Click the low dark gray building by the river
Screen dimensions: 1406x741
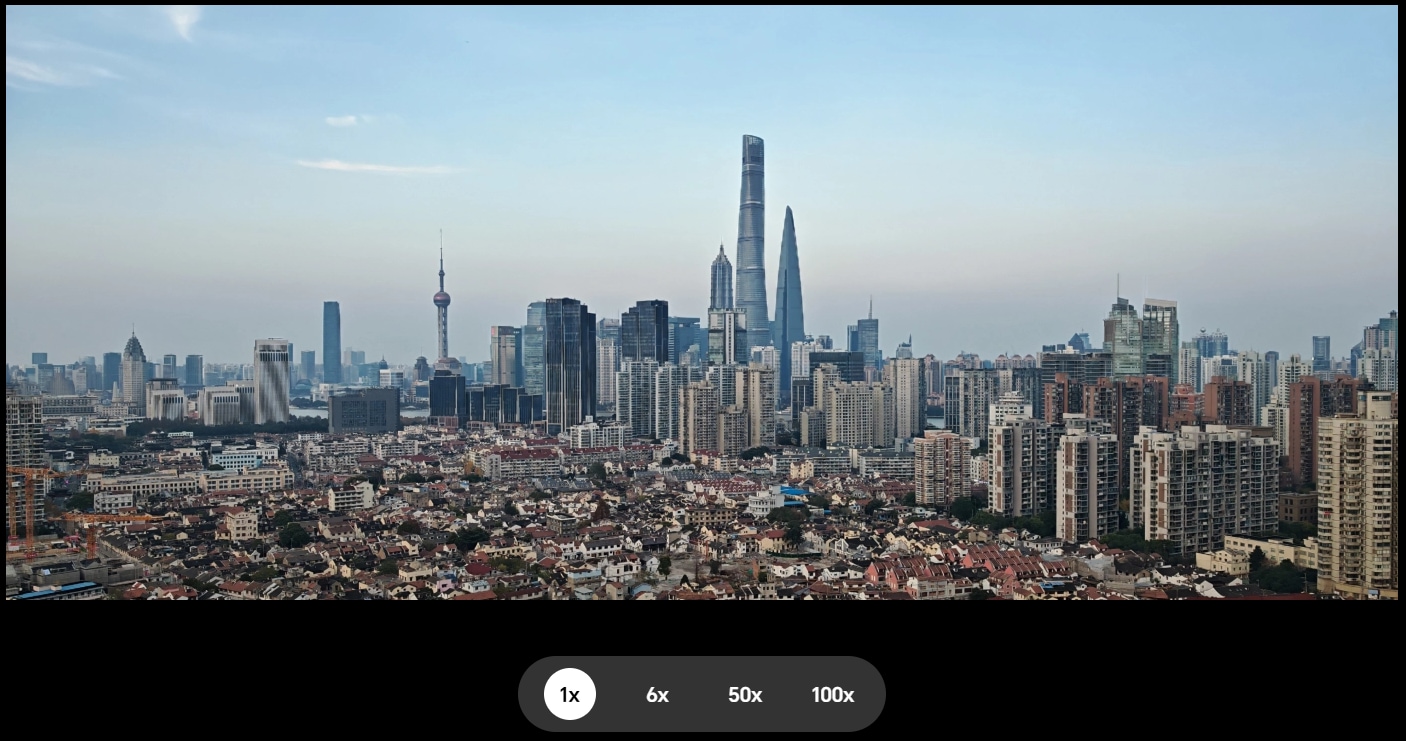[363, 410]
